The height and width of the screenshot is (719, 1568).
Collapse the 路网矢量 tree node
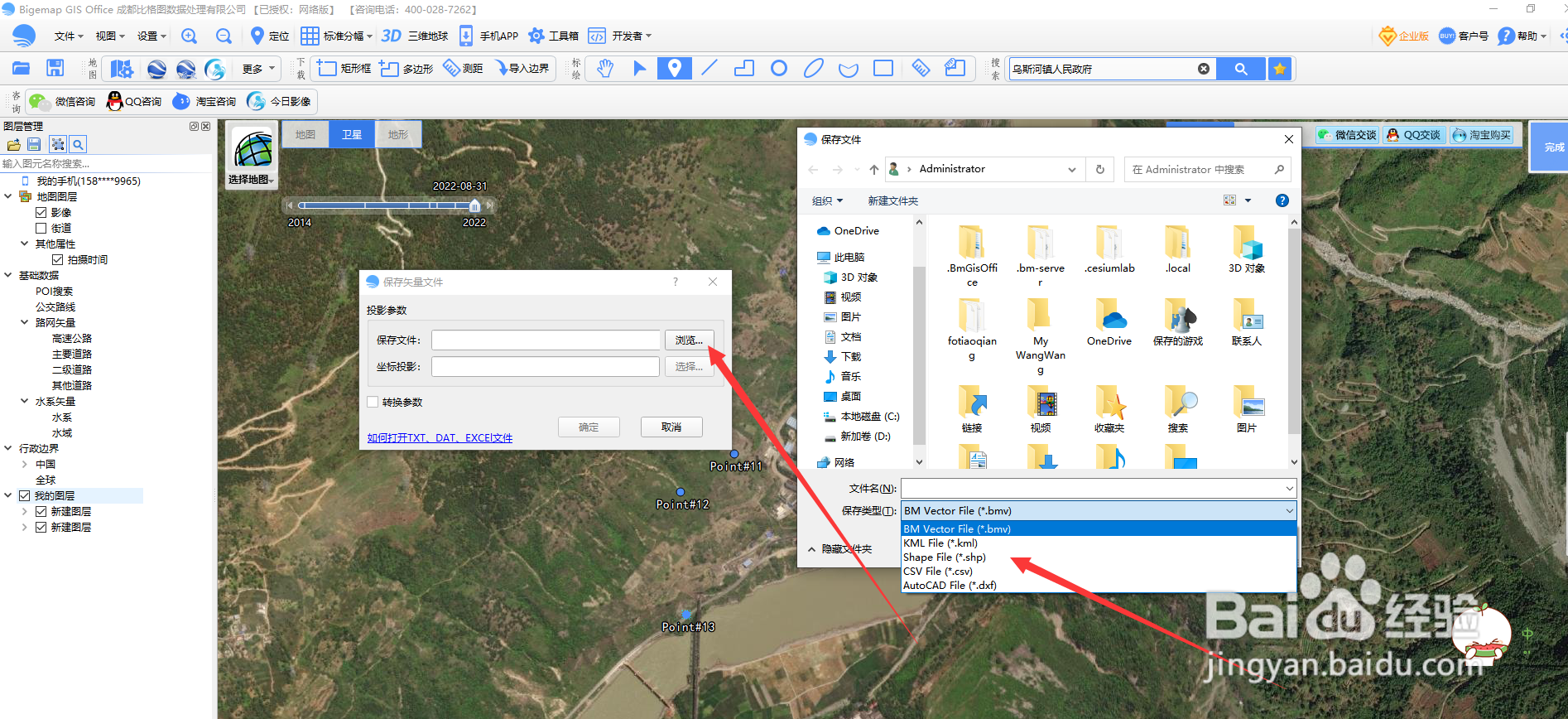click(24, 322)
